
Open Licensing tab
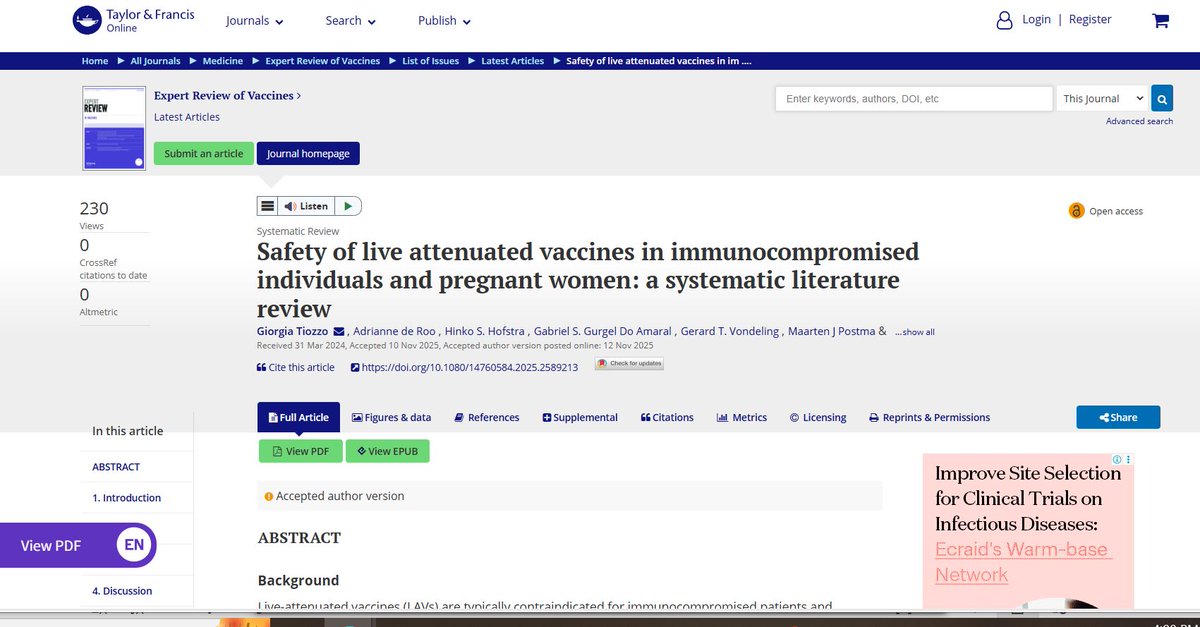point(818,417)
